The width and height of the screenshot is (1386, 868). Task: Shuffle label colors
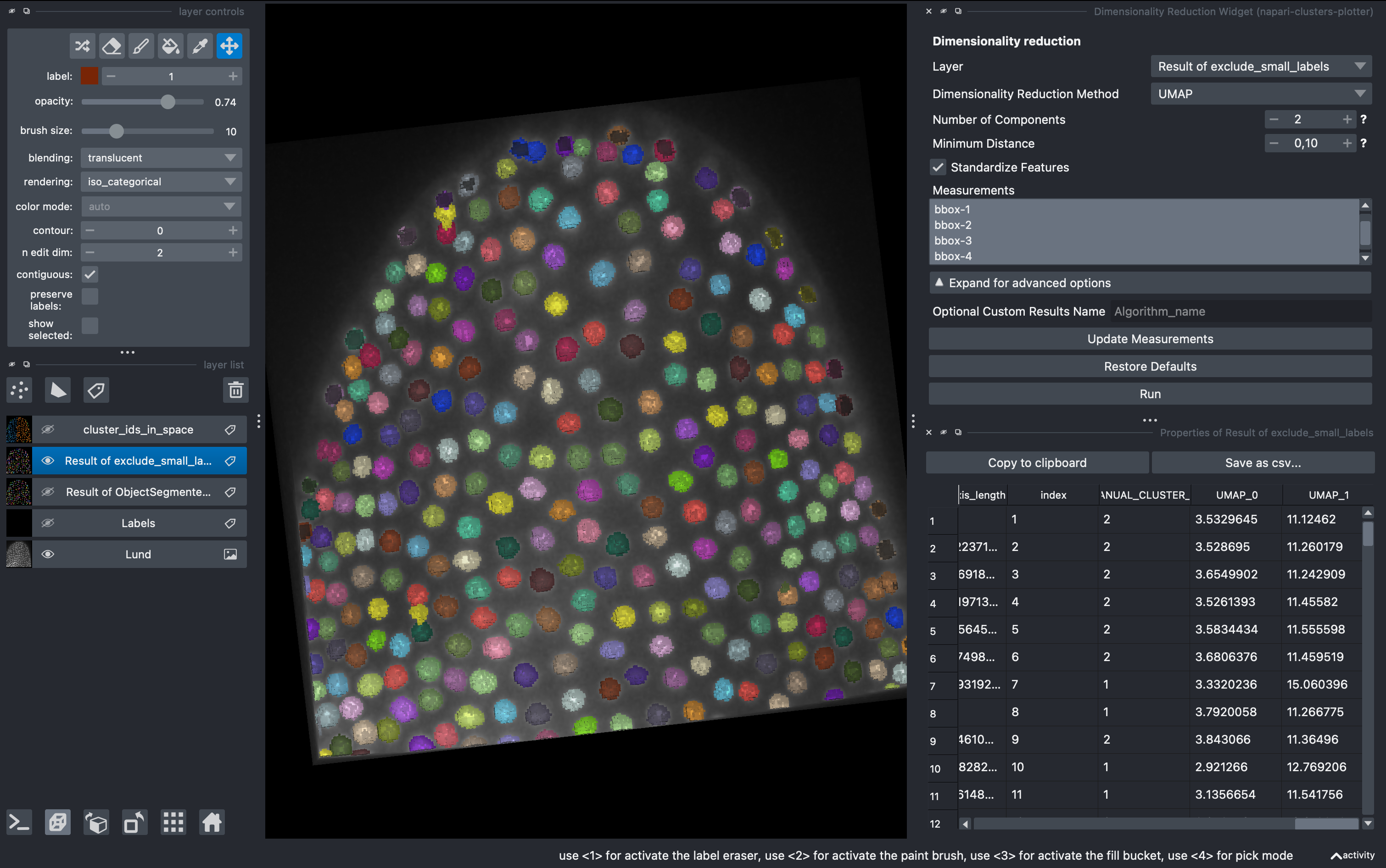pyautogui.click(x=82, y=46)
